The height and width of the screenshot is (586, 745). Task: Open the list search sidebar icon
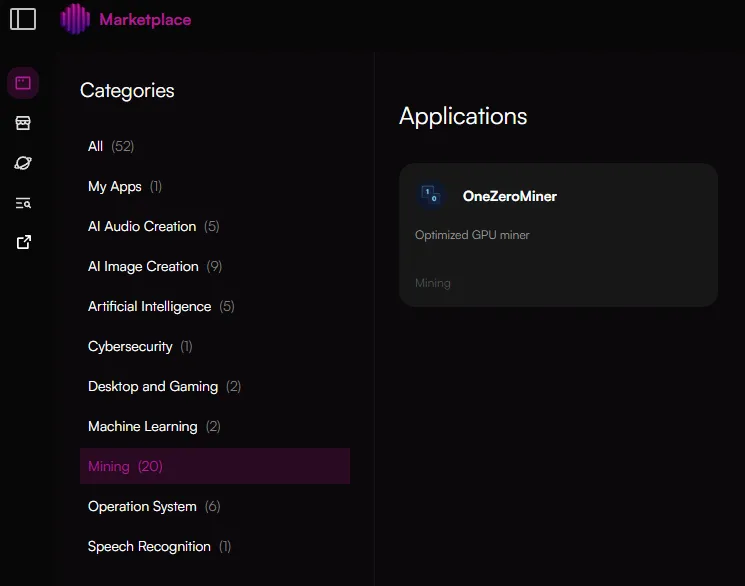tap(23, 203)
